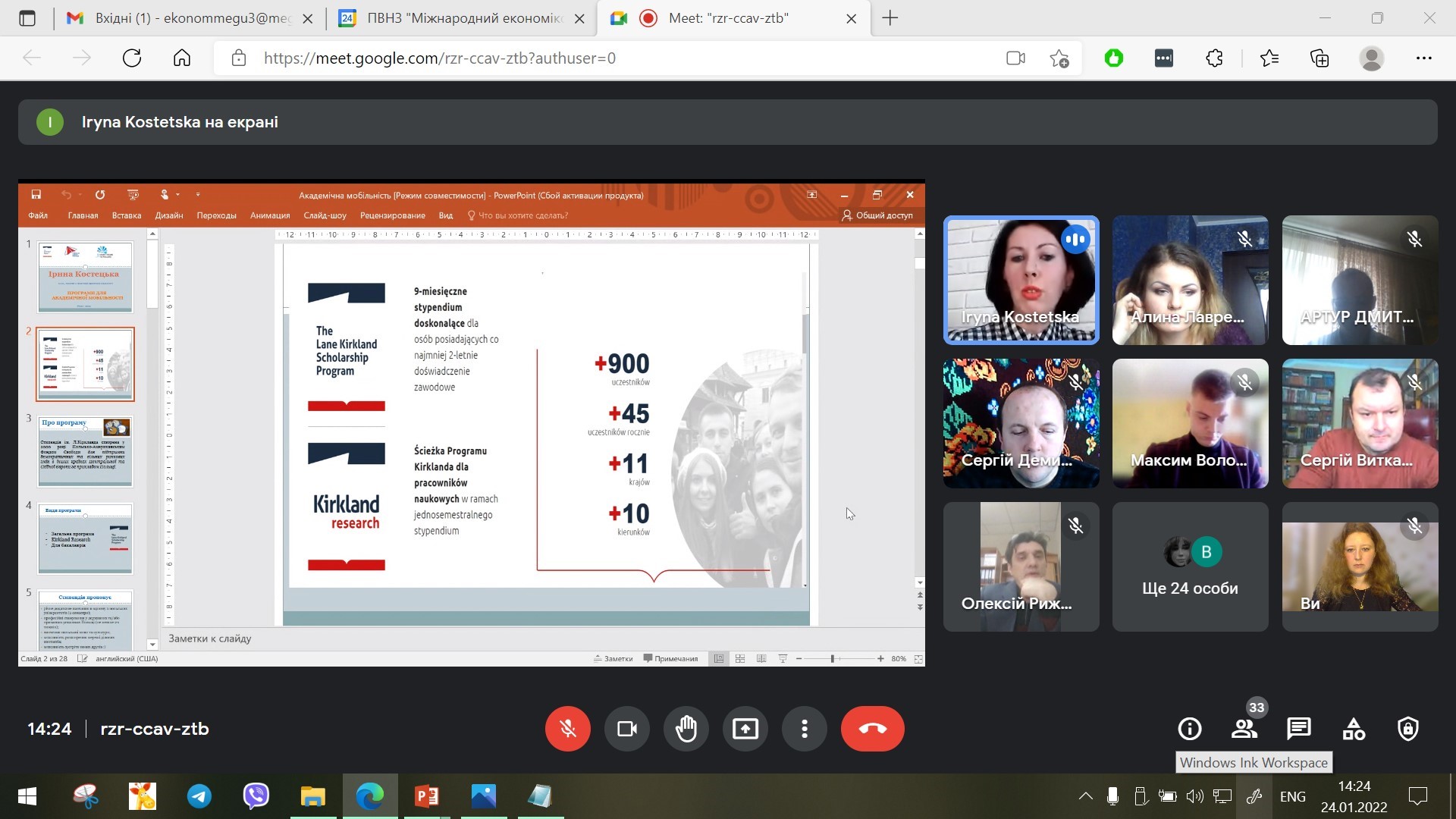
Task: Click zoom in plus on zoom slider
Action: [880, 658]
